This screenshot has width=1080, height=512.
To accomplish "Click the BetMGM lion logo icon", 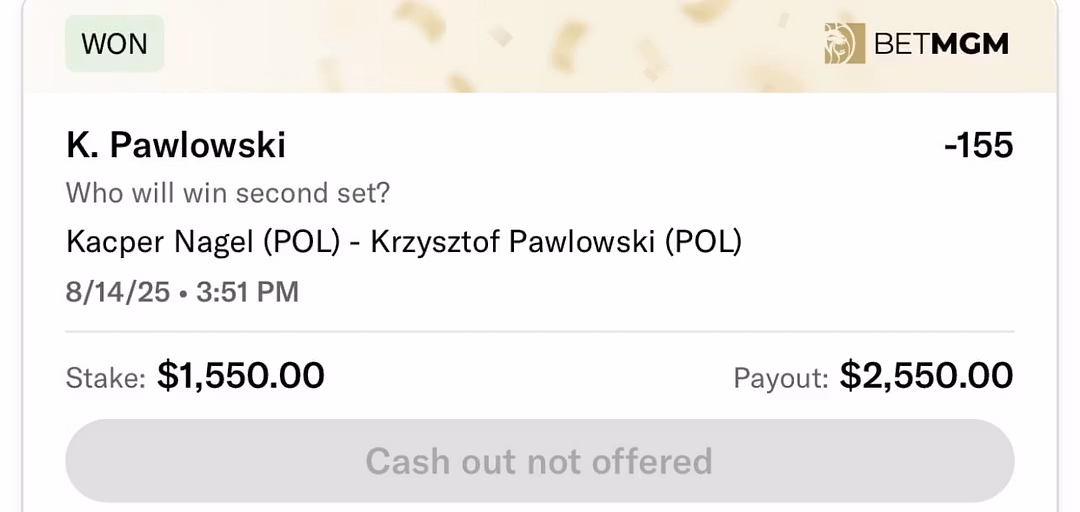I will 844,44.
